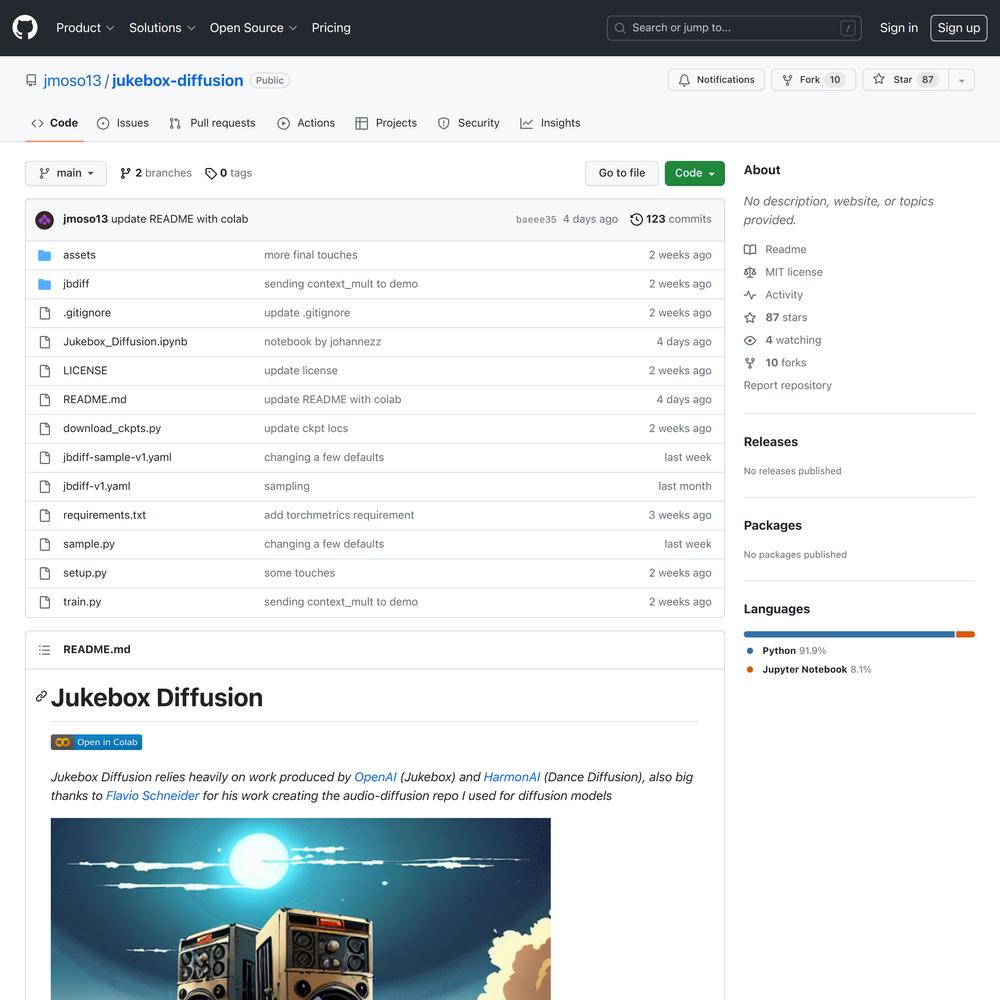This screenshot has width=1000, height=1000.
Task: Open the HarmonAI link in README
Action: [x=511, y=777]
